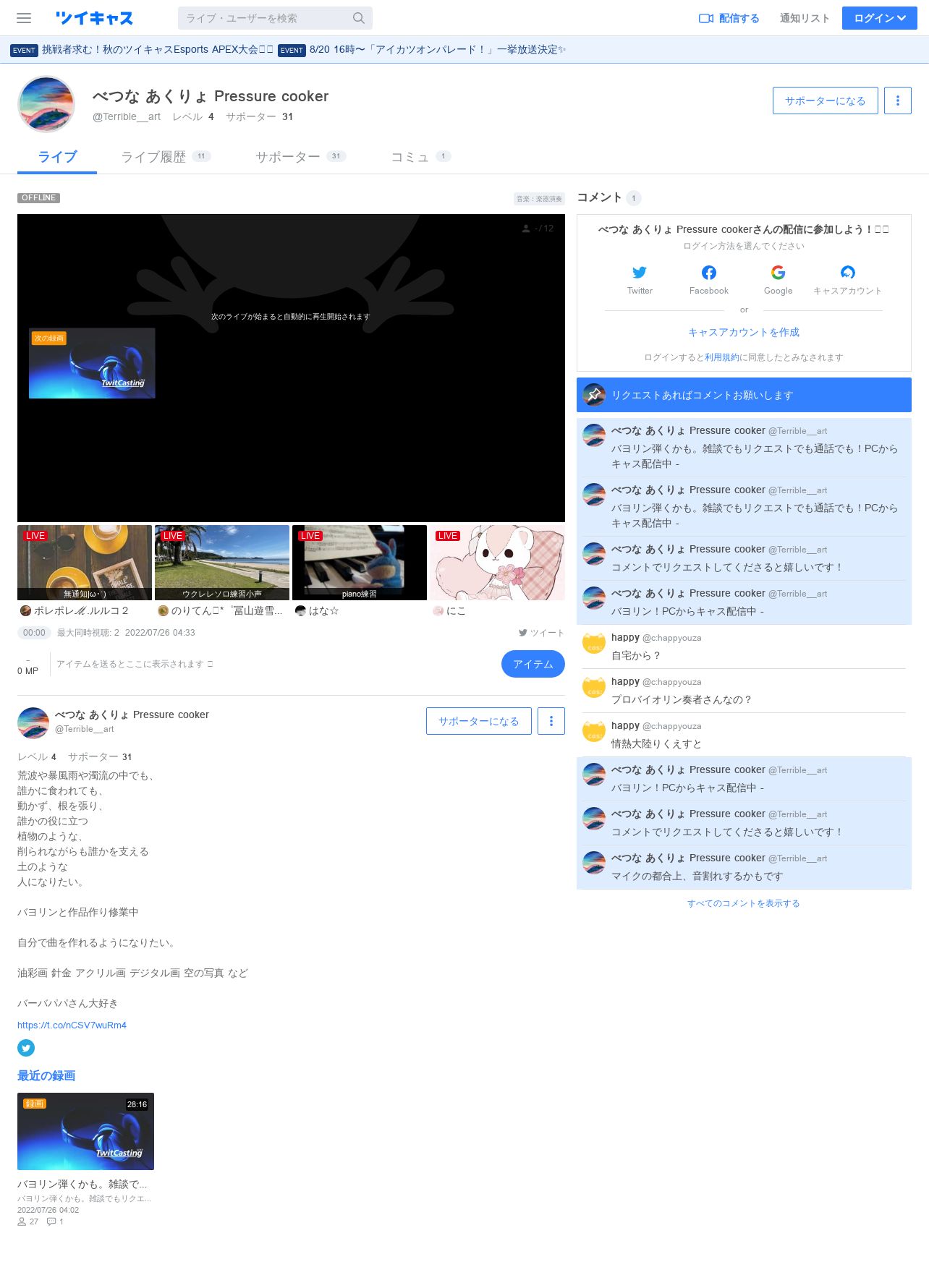929x1288 pixels.
Task: Click the 最近の録画 heading
Action: point(46,1075)
